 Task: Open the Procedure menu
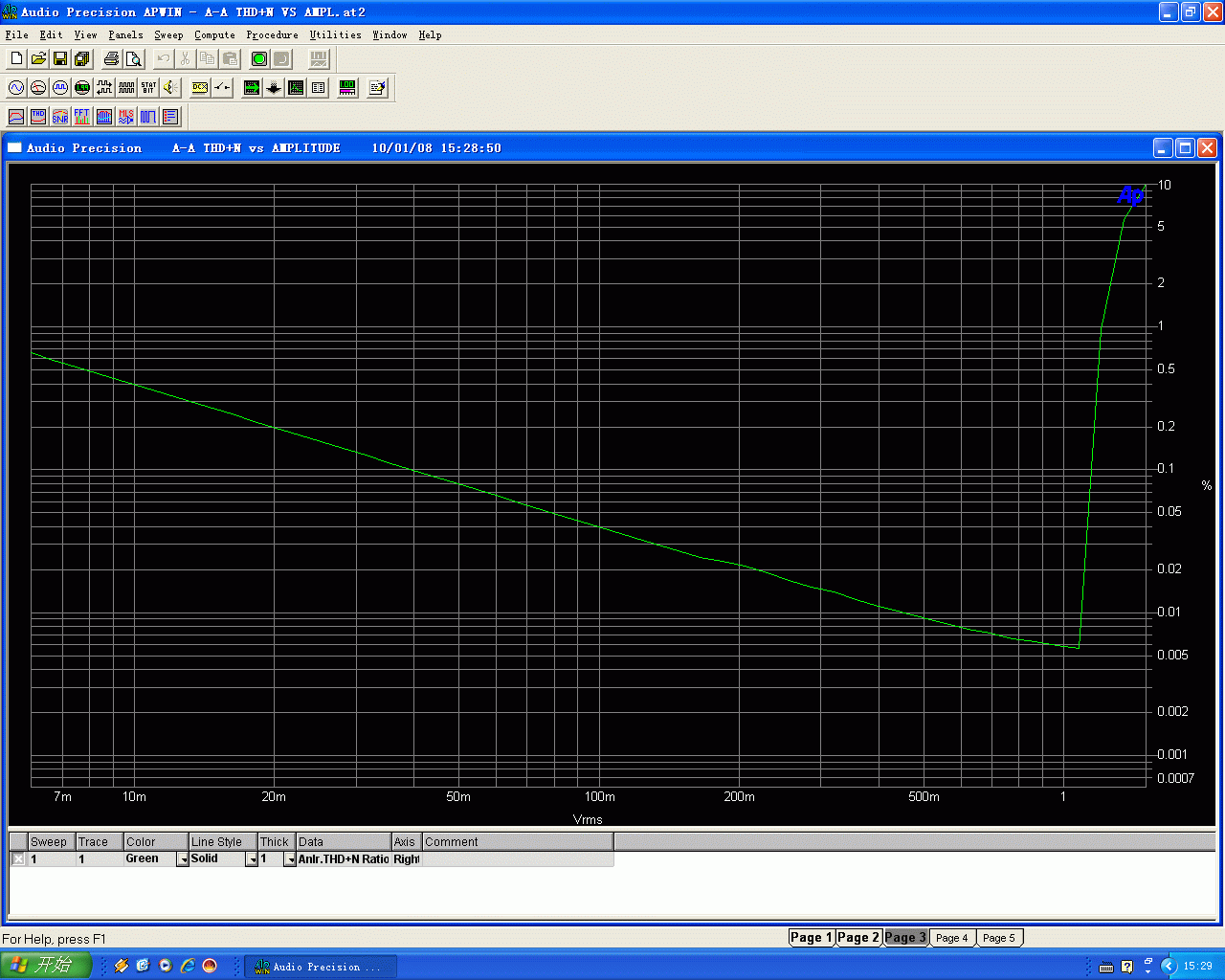click(272, 35)
